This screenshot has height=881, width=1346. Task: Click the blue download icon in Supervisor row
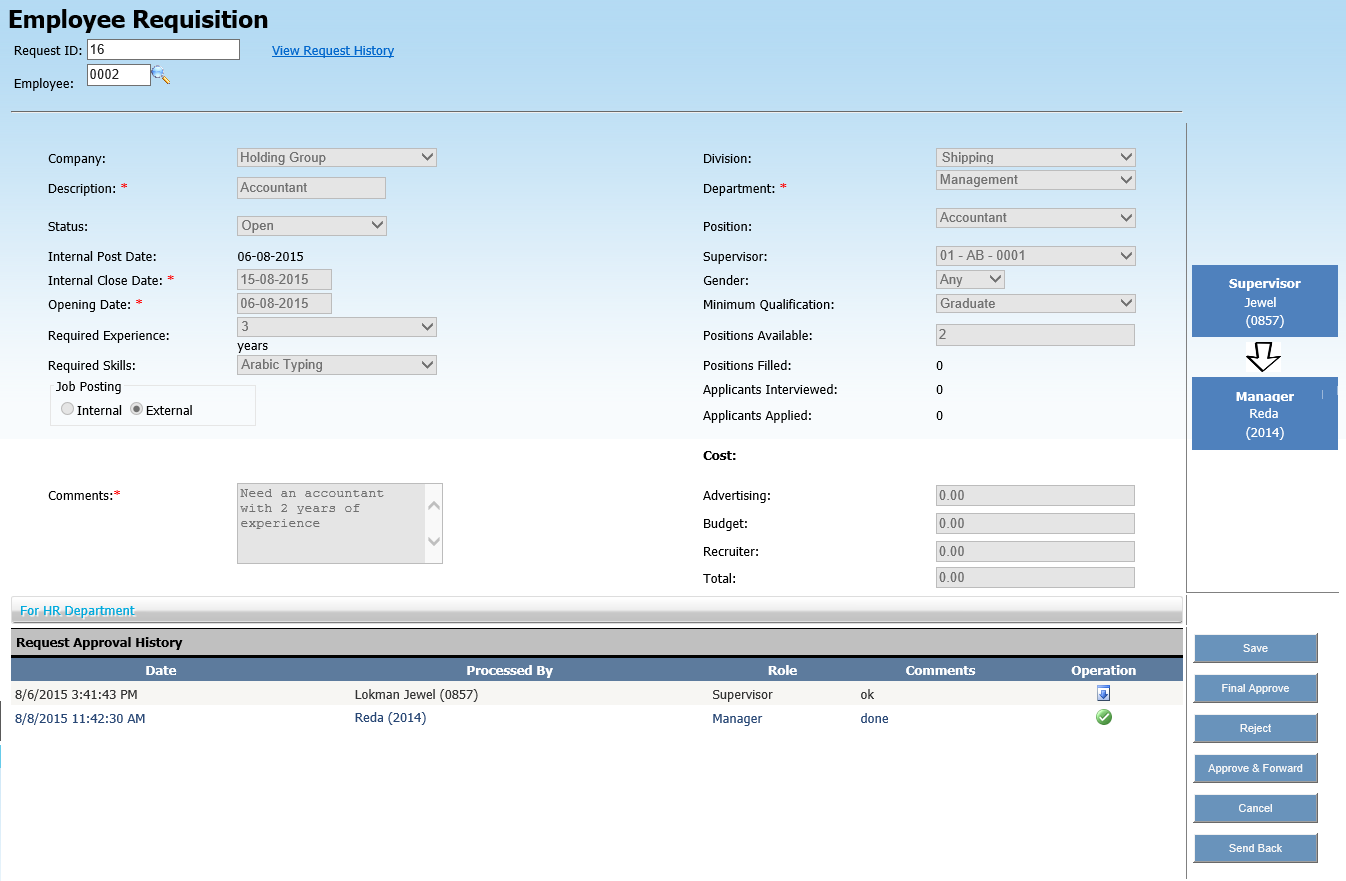pyautogui.click(x=1103, y=694)
